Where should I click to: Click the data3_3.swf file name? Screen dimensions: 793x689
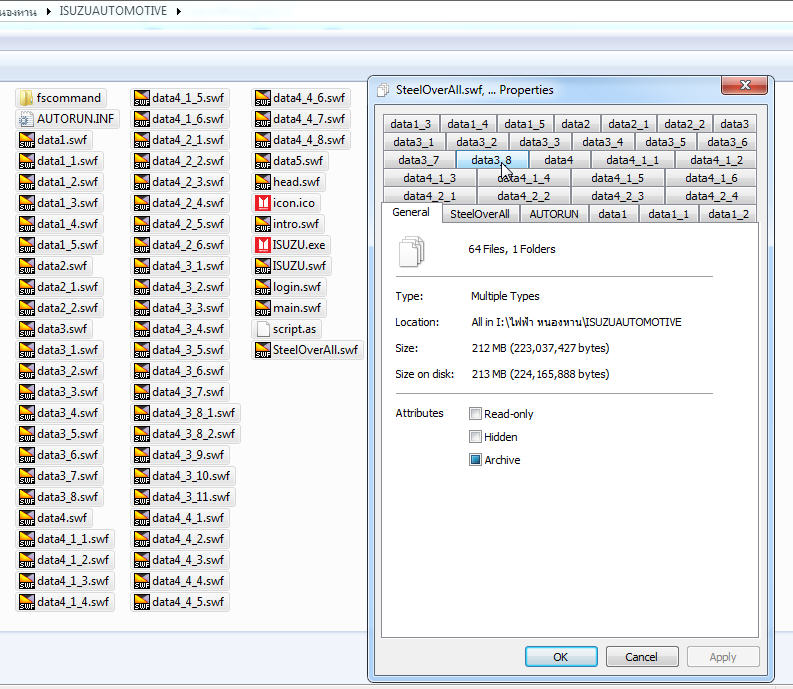(x=67, y=392)
